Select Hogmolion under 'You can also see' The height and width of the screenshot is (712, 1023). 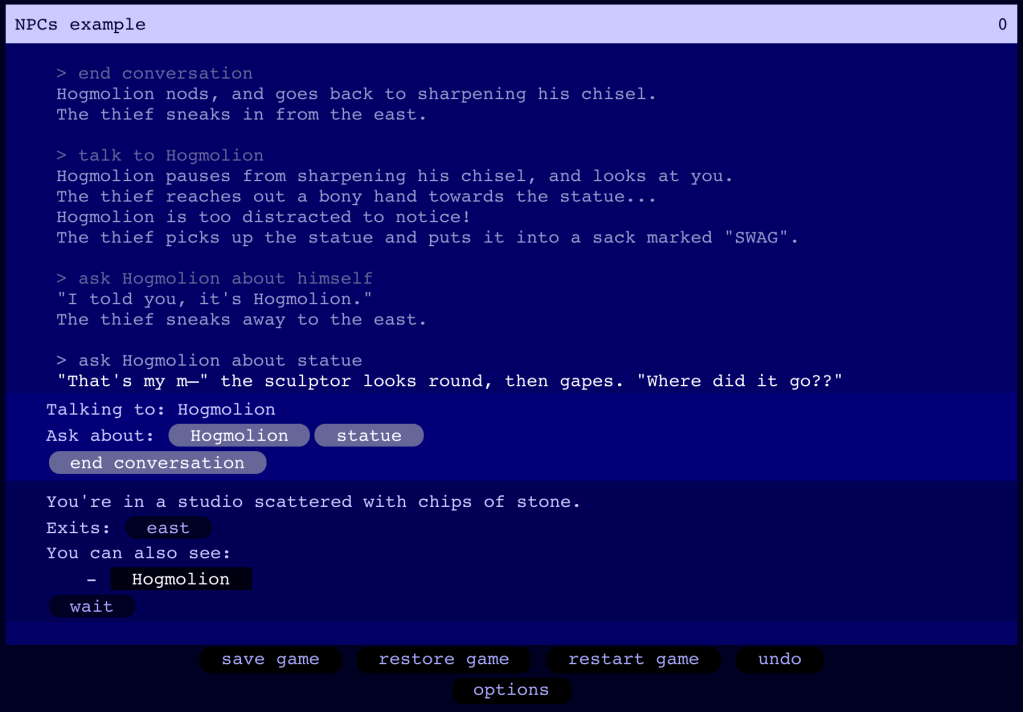(x=181, y=578)
